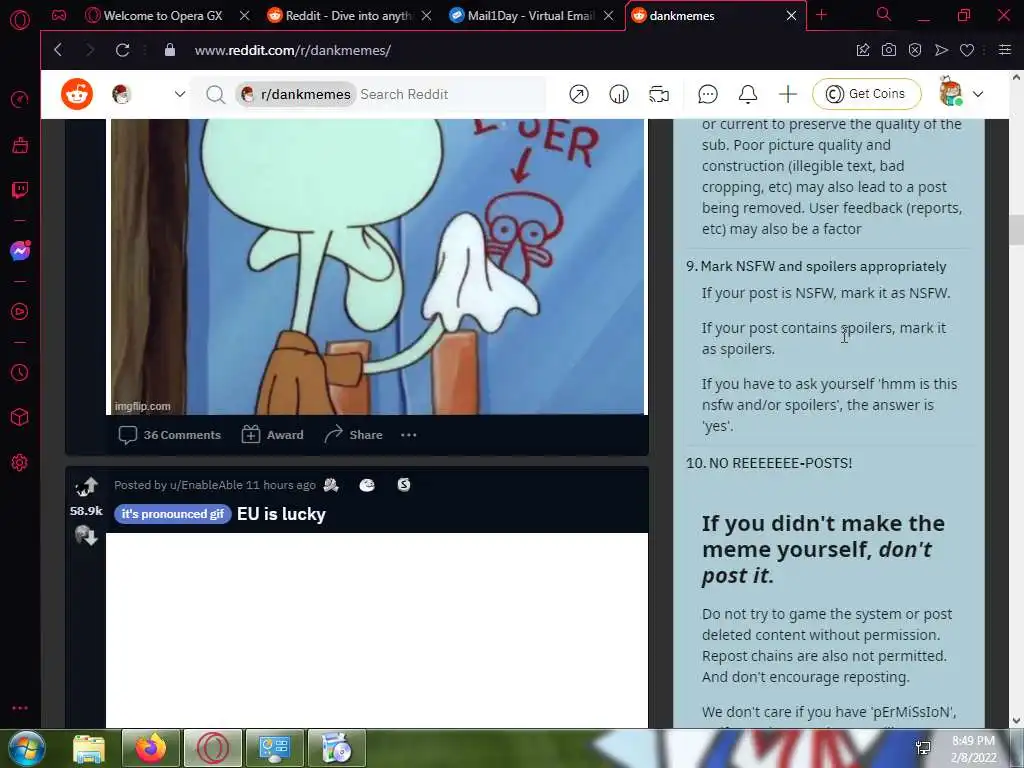The image size is (1024, 768).
Task: Give Award to the Squidward post
Action: [272, 435]
